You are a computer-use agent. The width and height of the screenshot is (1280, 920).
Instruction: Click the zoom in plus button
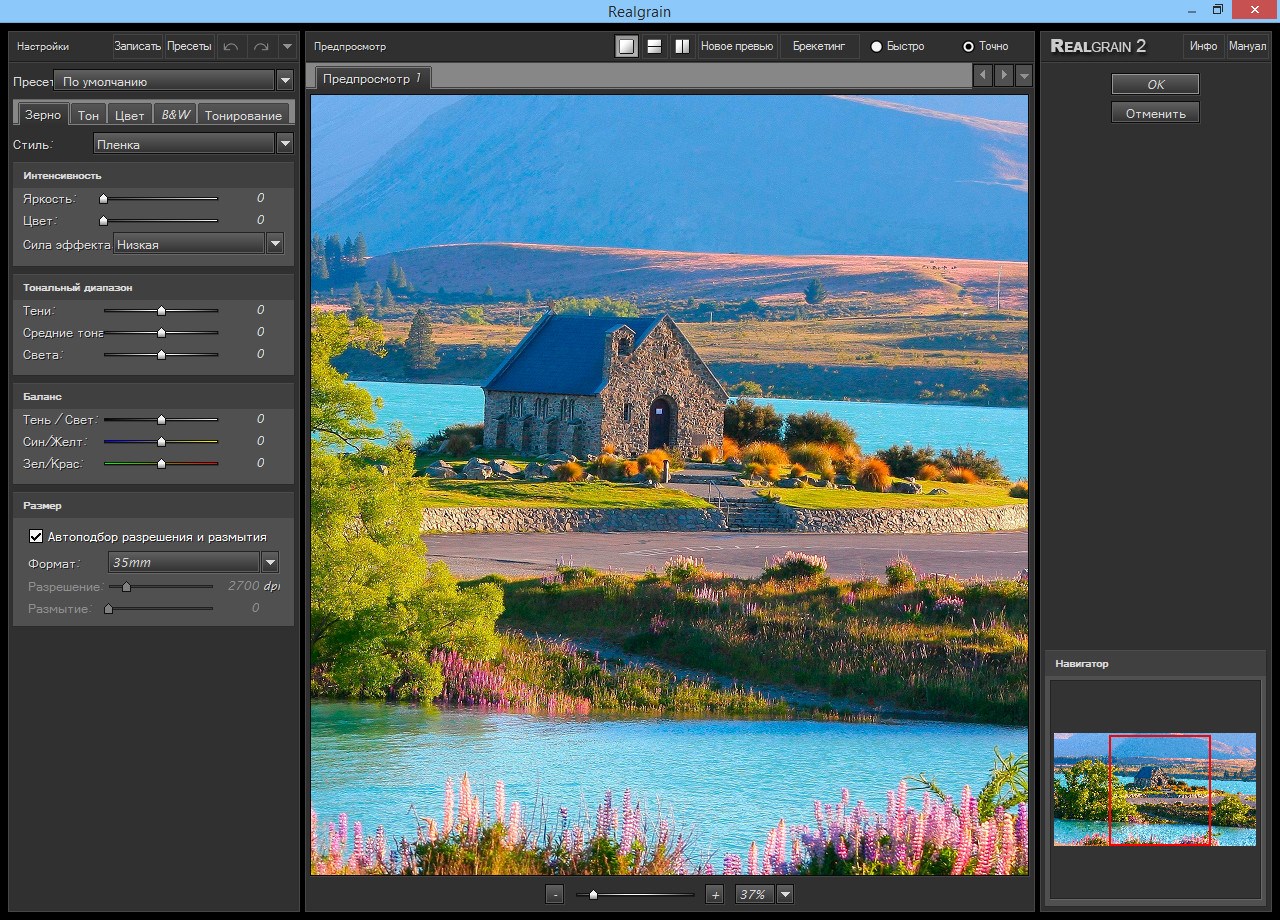coord(714,894)
